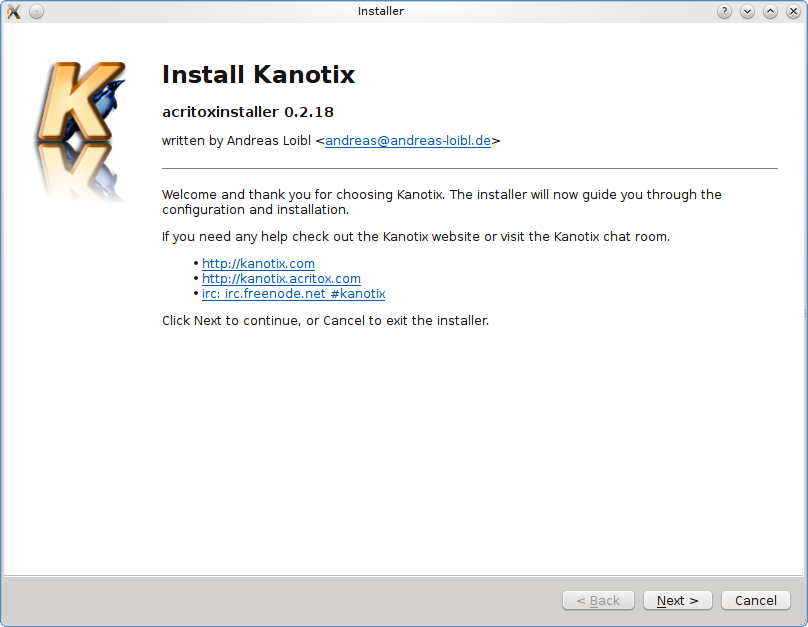
Task: Click the 'acritoxinstaller 0.2.18' version text
Action: pos(248,112)
